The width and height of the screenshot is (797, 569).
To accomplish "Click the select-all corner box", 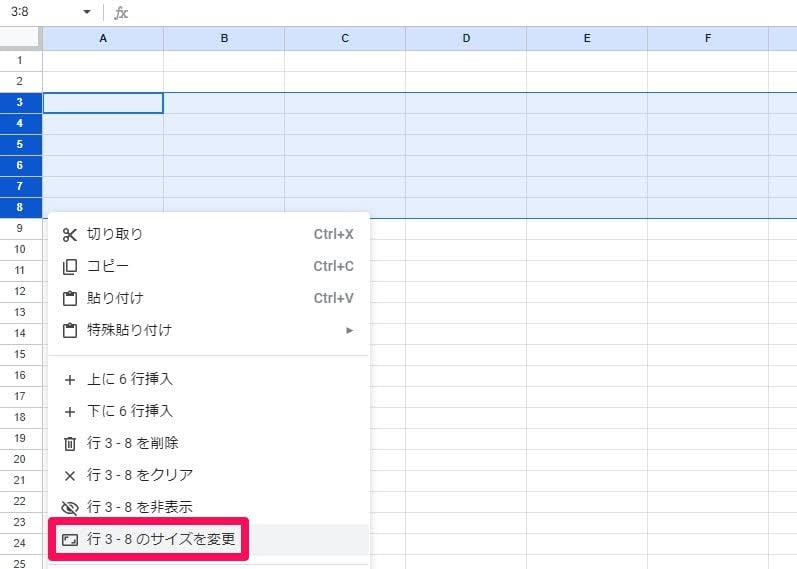I will (x=20, y=38).
